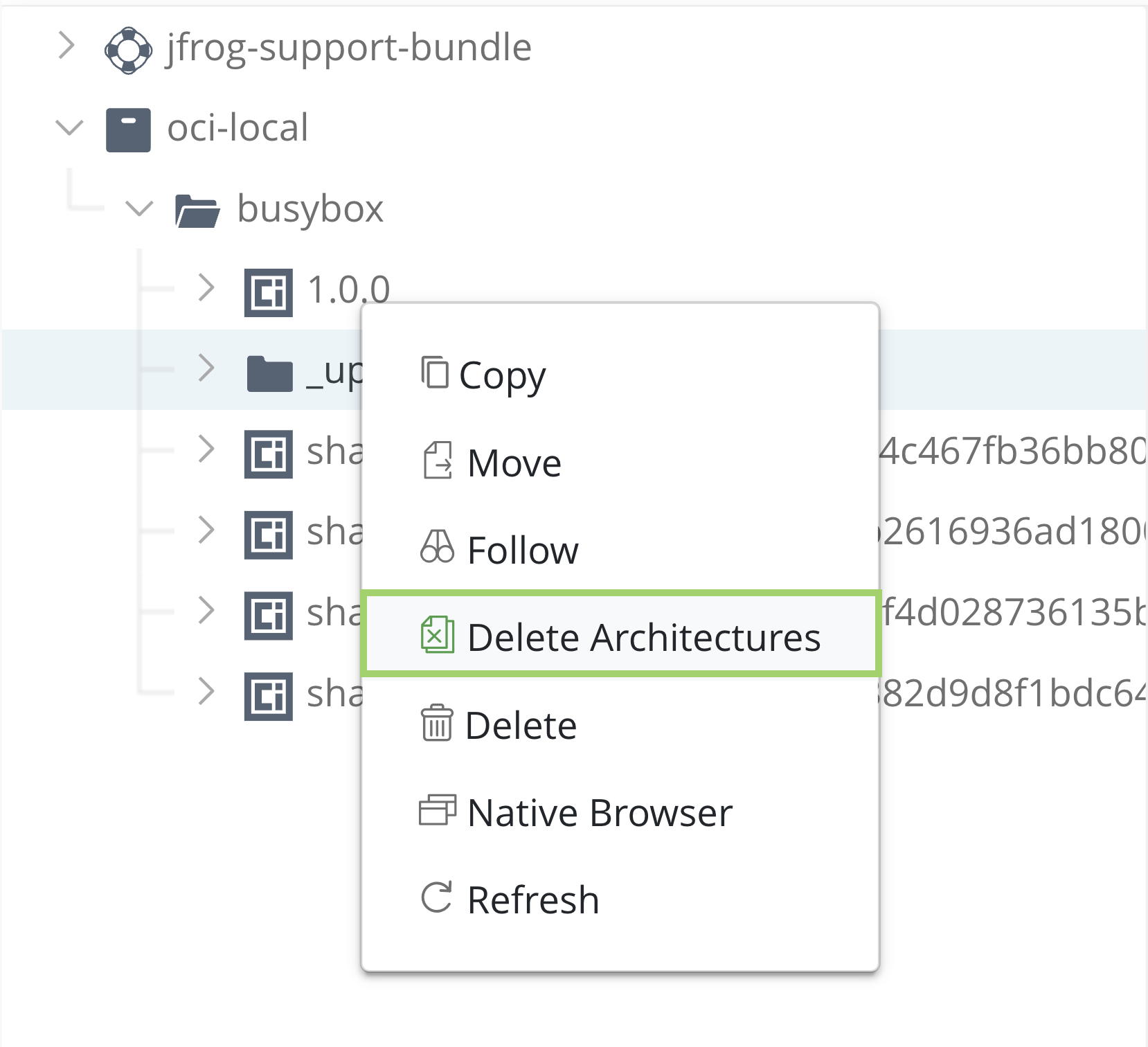Click the lifebuoy icon beside jfrog-support-bundle
1148x1047 pixels.
click(128, 48)
